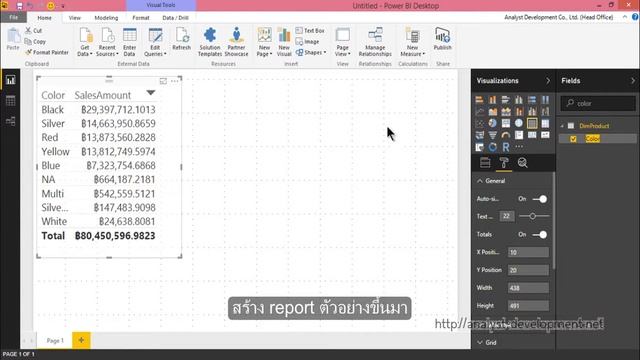Select the Table visualization icon
This screenshot has width=640, height=360.
[x=532, y=123]
